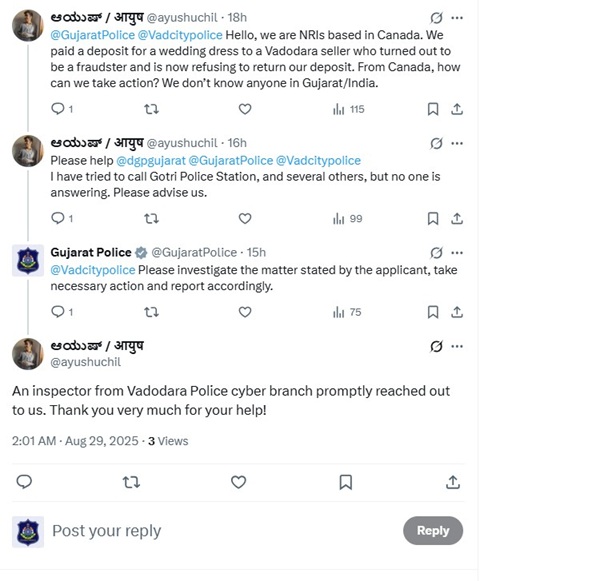Like the main thank-you tweet

click(238, 482)
